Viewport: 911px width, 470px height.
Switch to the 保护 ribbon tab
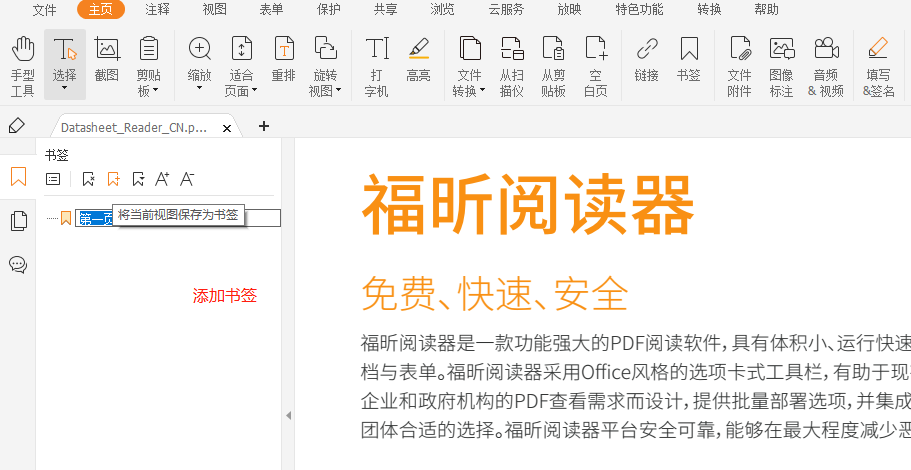[328, 10]
